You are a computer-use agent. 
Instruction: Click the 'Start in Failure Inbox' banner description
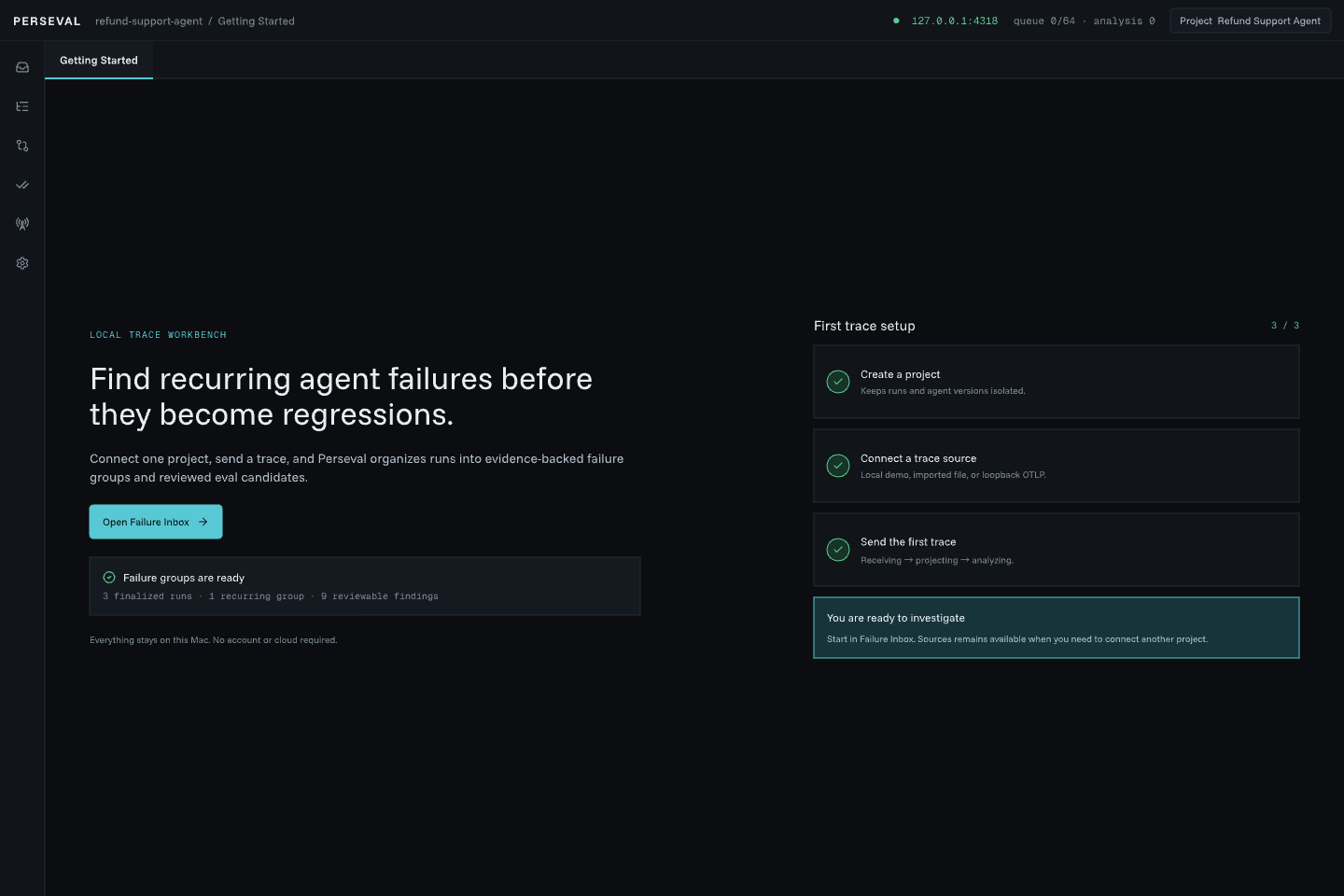pyautogui.click(x=1017, y=639)
